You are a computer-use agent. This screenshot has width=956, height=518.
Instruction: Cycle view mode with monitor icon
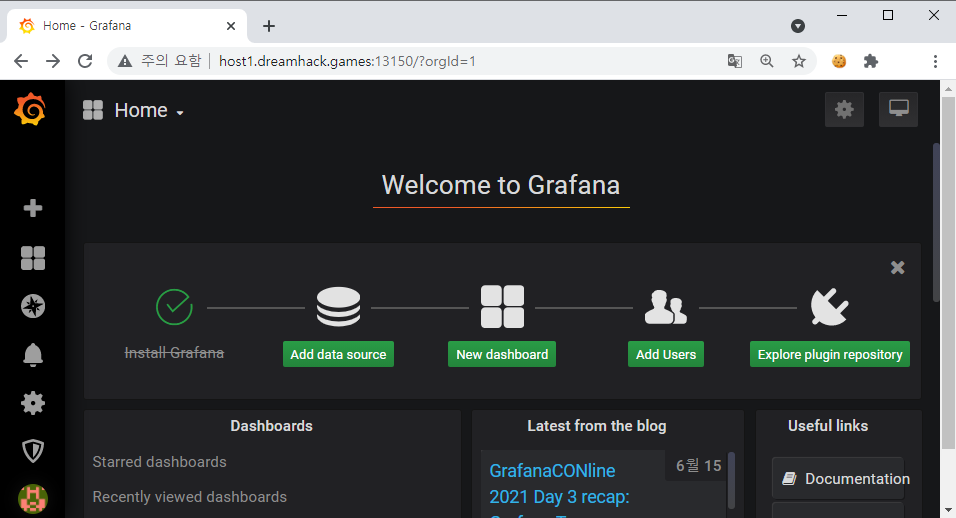898,110
